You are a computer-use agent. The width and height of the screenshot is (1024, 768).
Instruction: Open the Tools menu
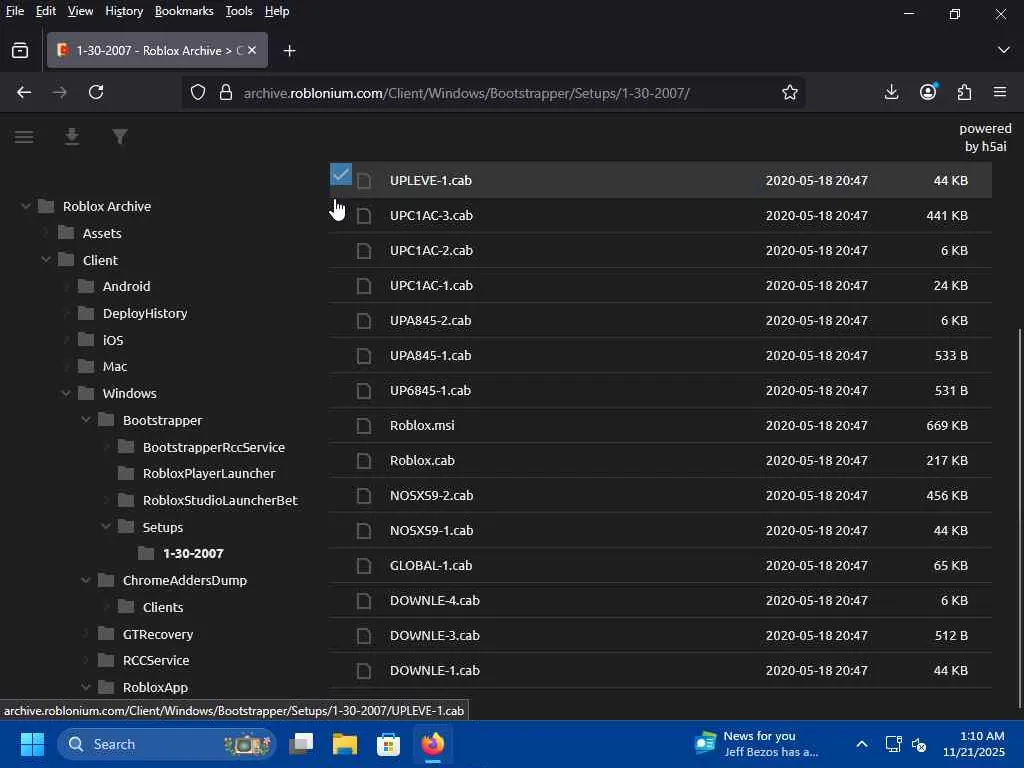click(239, 11)
